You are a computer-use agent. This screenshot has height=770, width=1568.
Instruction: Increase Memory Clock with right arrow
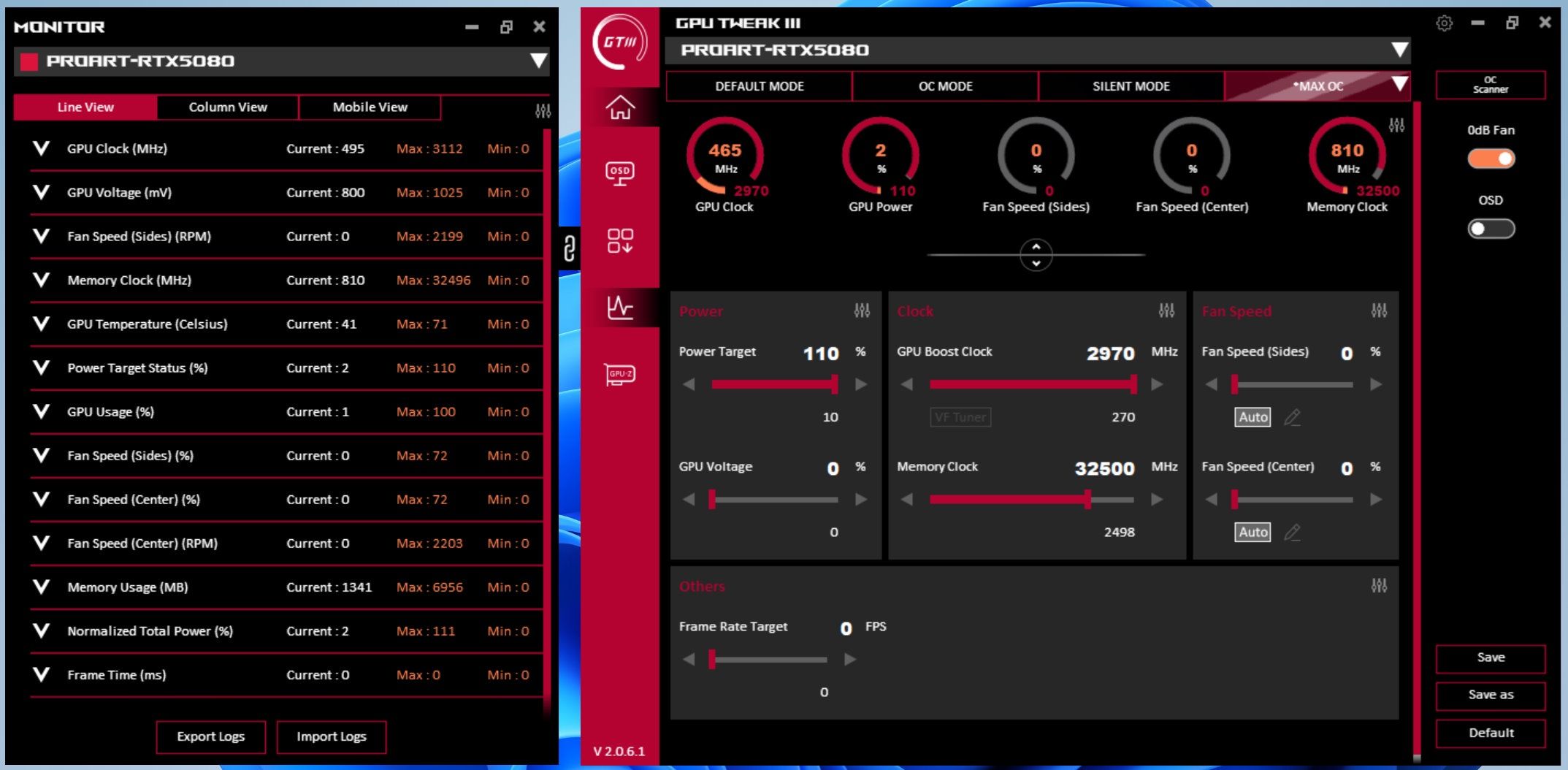(1157, 500)
